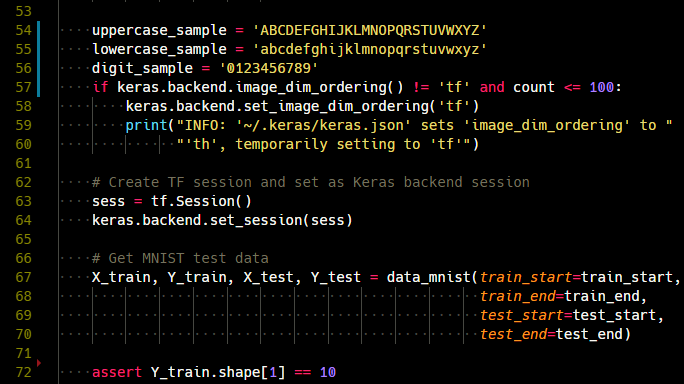Click the lowercase_sample alphabet string
Screen dimensions: 684x384
pyautogui.click(x=370, y=49)
